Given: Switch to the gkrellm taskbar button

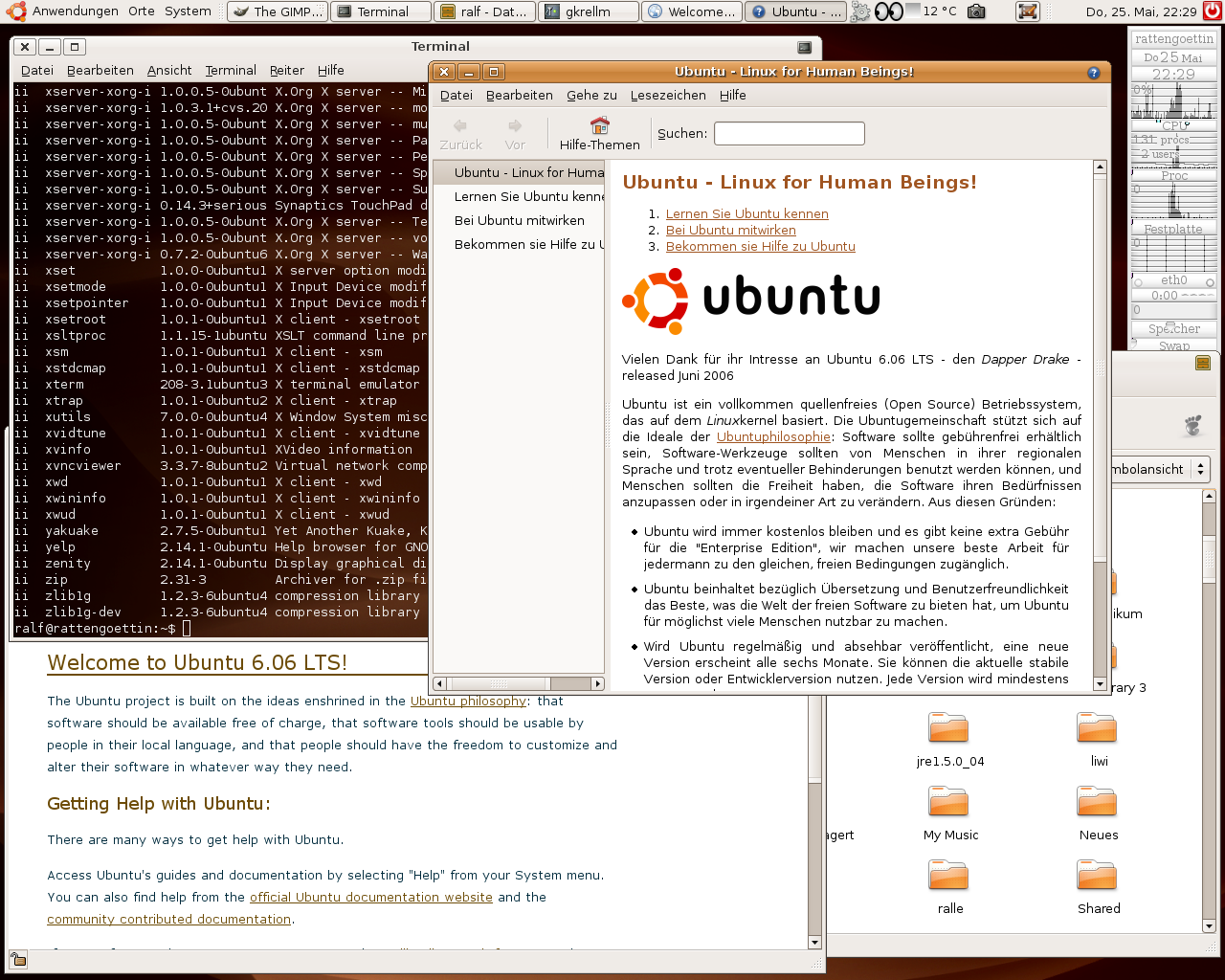Looking at the screenshot, I should pos(589,11).
